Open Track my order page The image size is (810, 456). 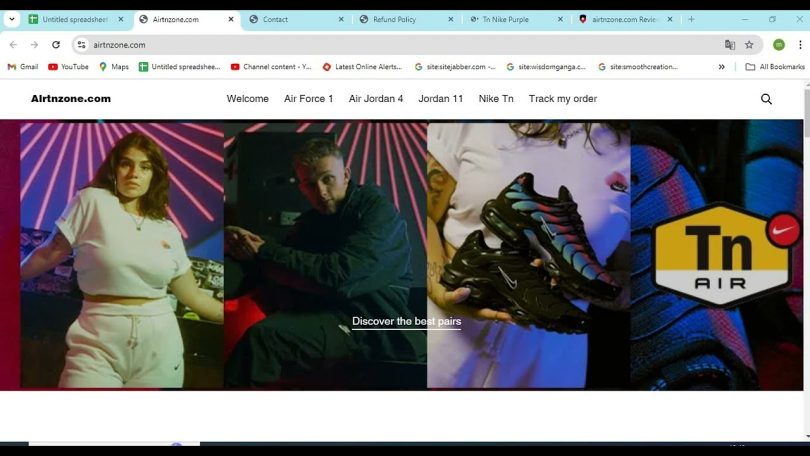(563, 99)
